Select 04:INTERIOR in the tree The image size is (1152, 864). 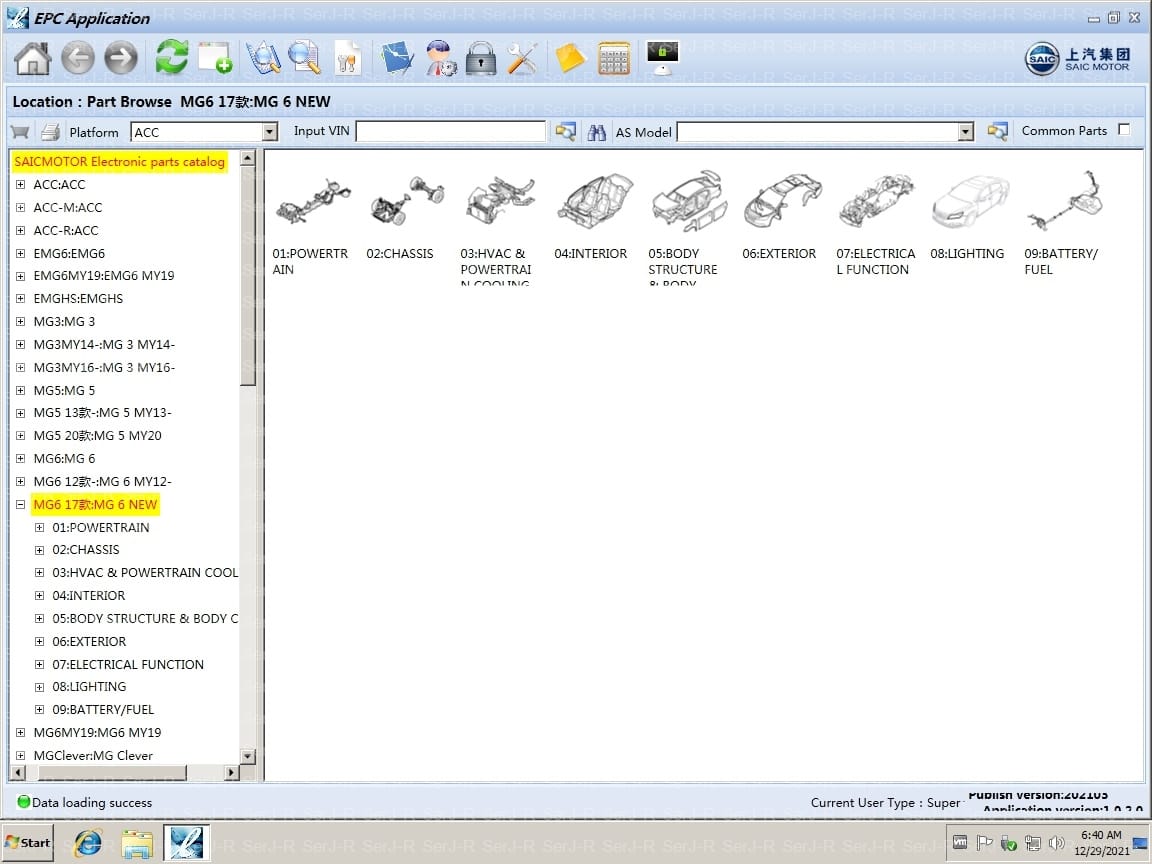click(x=88, y=596)
